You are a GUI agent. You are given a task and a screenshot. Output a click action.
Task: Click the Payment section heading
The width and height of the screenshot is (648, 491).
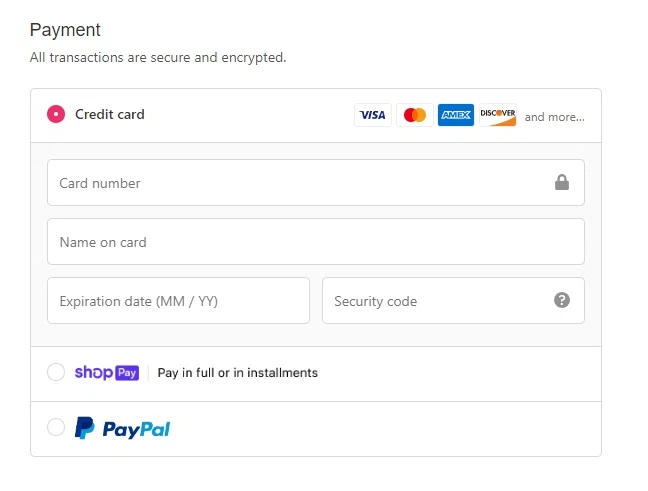pyautogui.click(x=65, y=30)
